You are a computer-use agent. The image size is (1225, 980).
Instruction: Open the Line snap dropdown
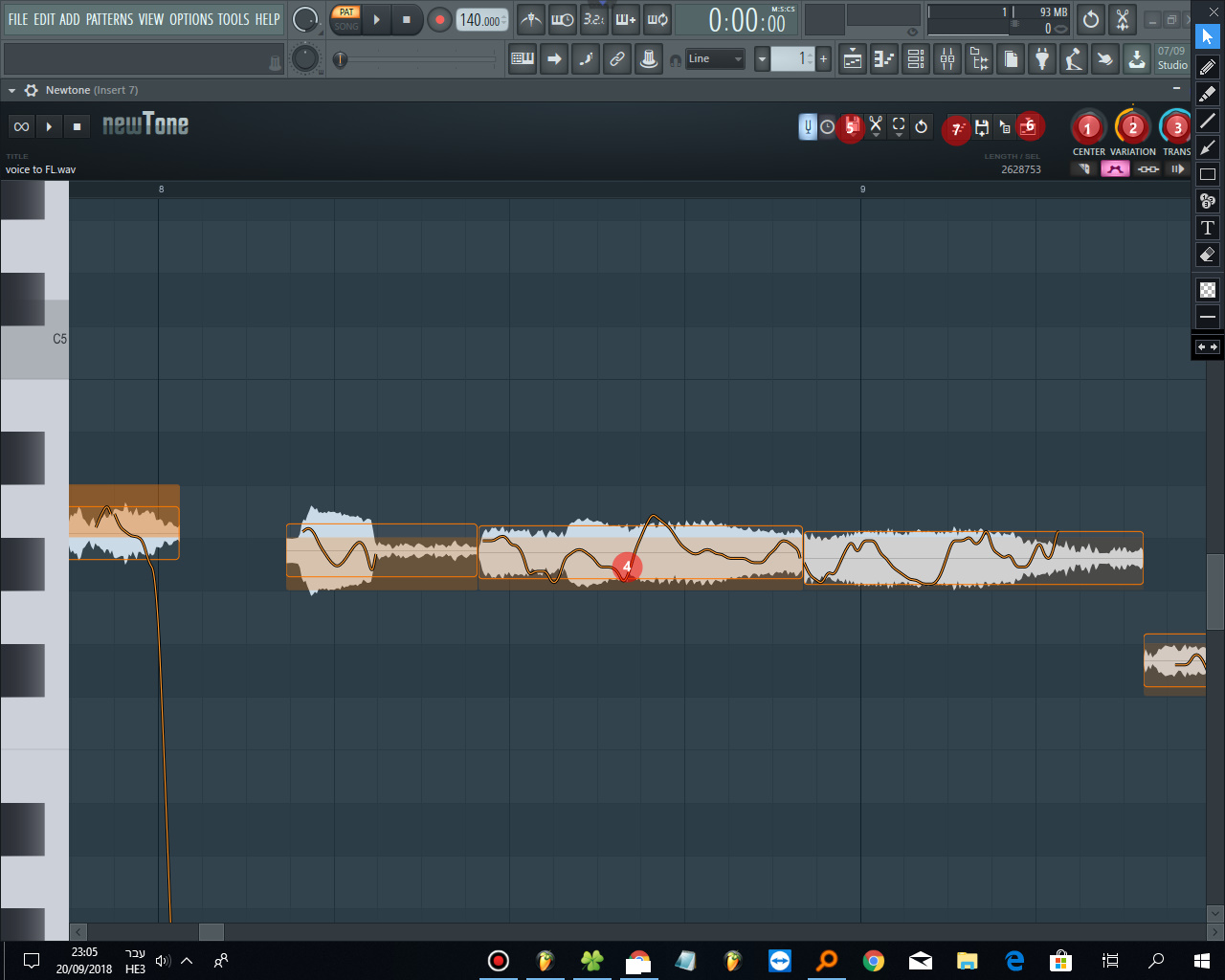[715, 59]
